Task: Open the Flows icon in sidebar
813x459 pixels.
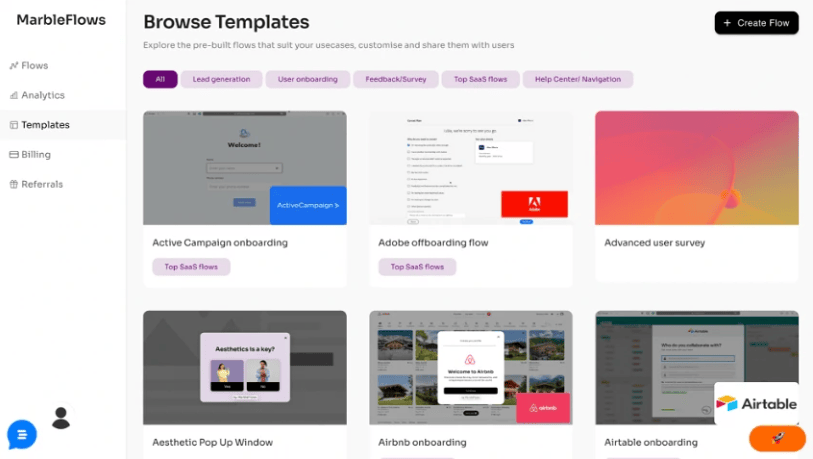Action: 14,65
